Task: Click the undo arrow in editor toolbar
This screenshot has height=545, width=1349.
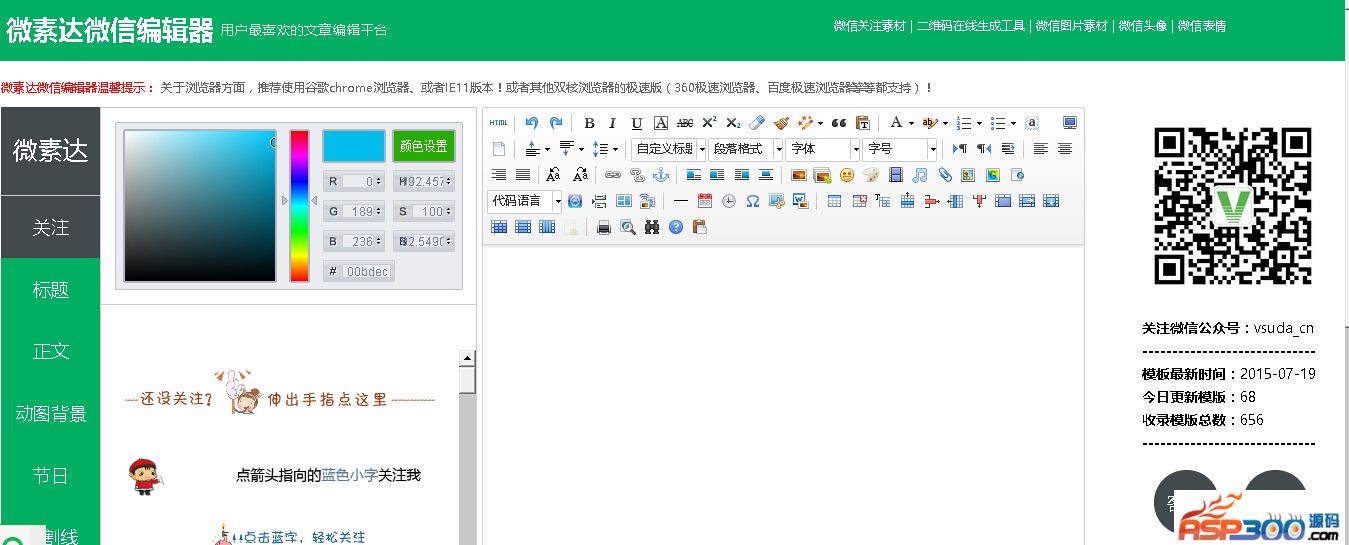Action: pyautogui.click(x=531, y=123)
